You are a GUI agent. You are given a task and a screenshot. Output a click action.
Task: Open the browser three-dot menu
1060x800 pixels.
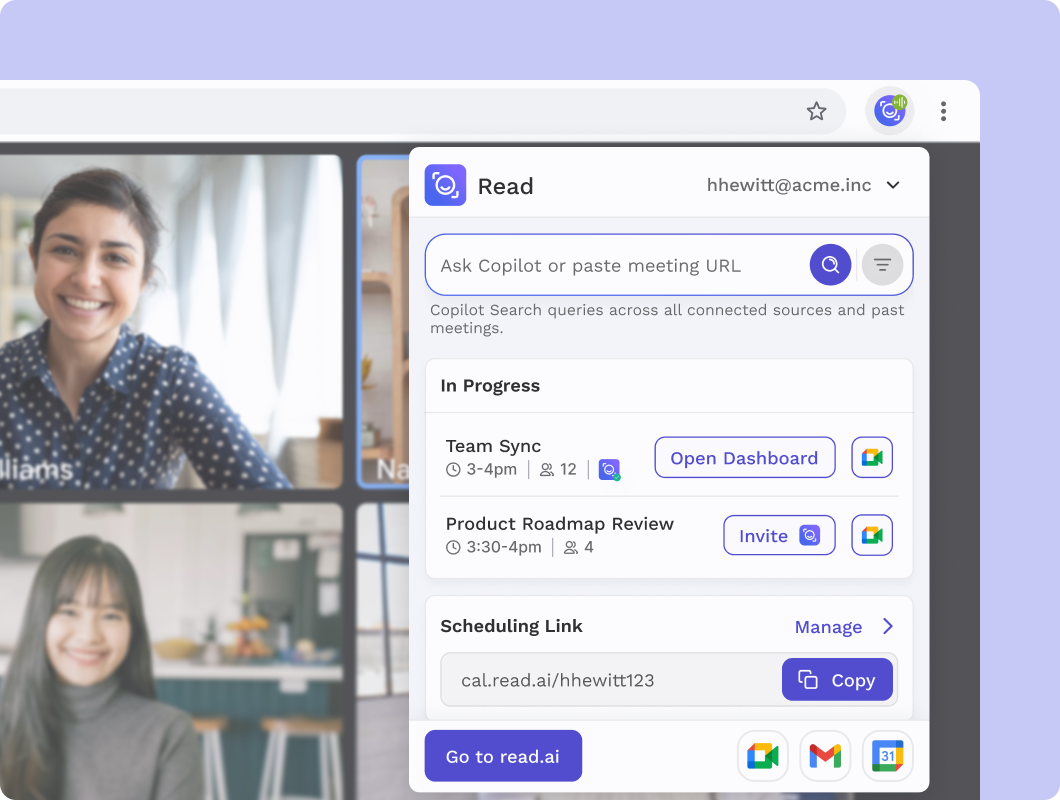tap(943, 111)
